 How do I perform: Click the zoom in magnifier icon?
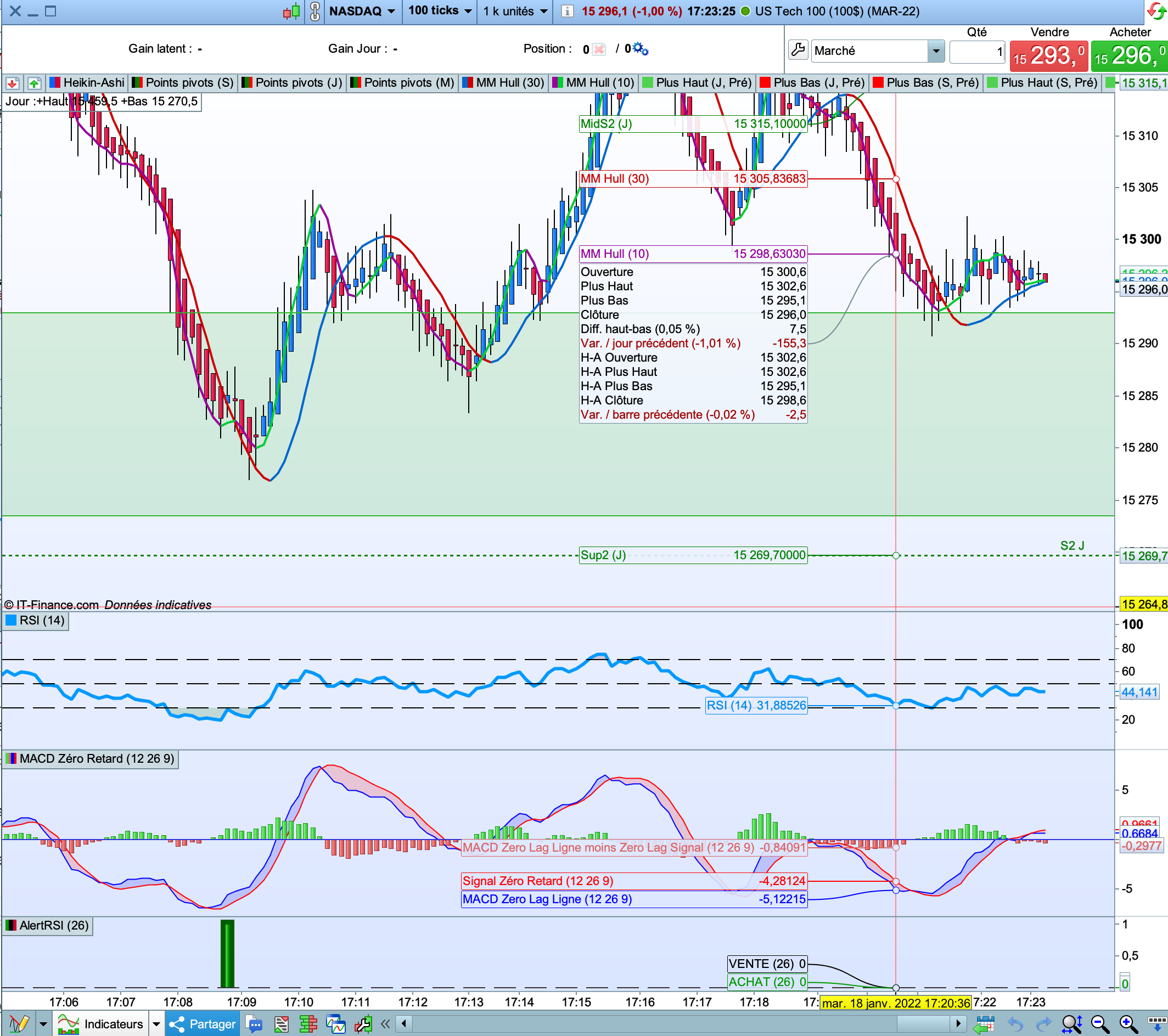[1127, 1024]
